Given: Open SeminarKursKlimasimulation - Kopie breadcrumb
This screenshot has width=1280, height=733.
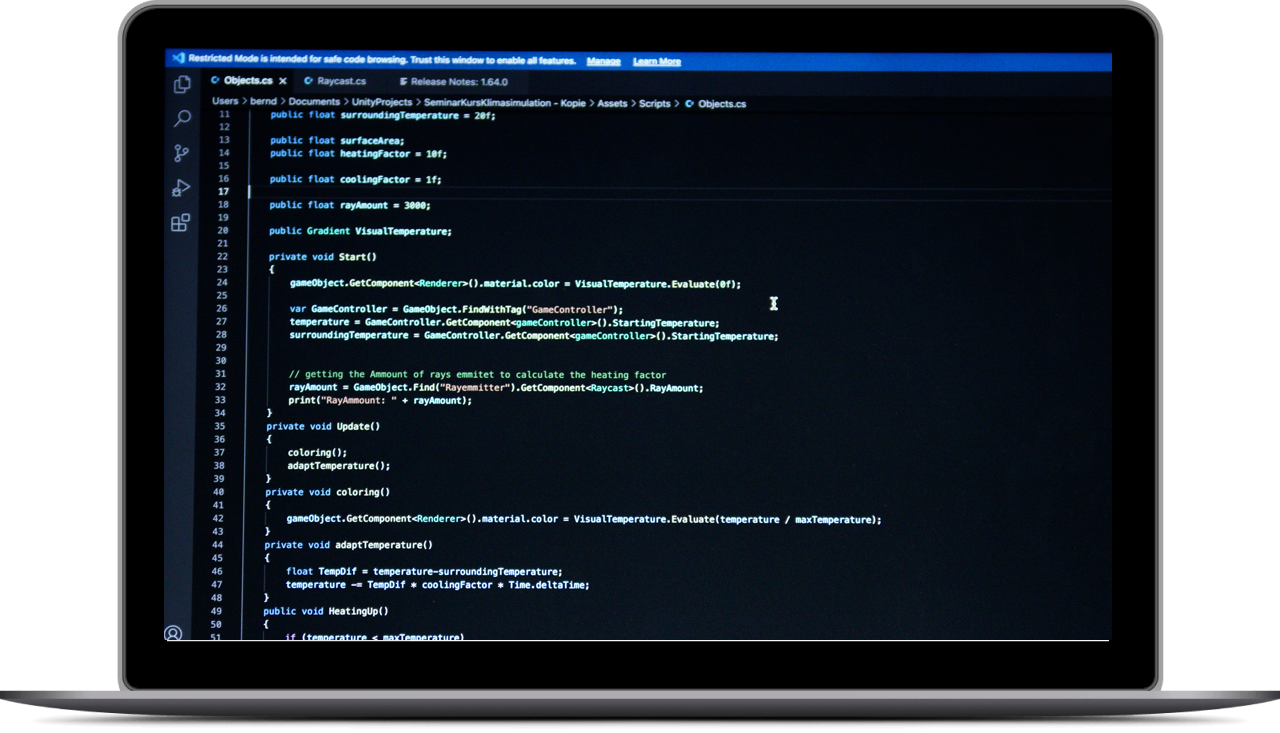Looking at the screenshot, I should coord(504,103).
